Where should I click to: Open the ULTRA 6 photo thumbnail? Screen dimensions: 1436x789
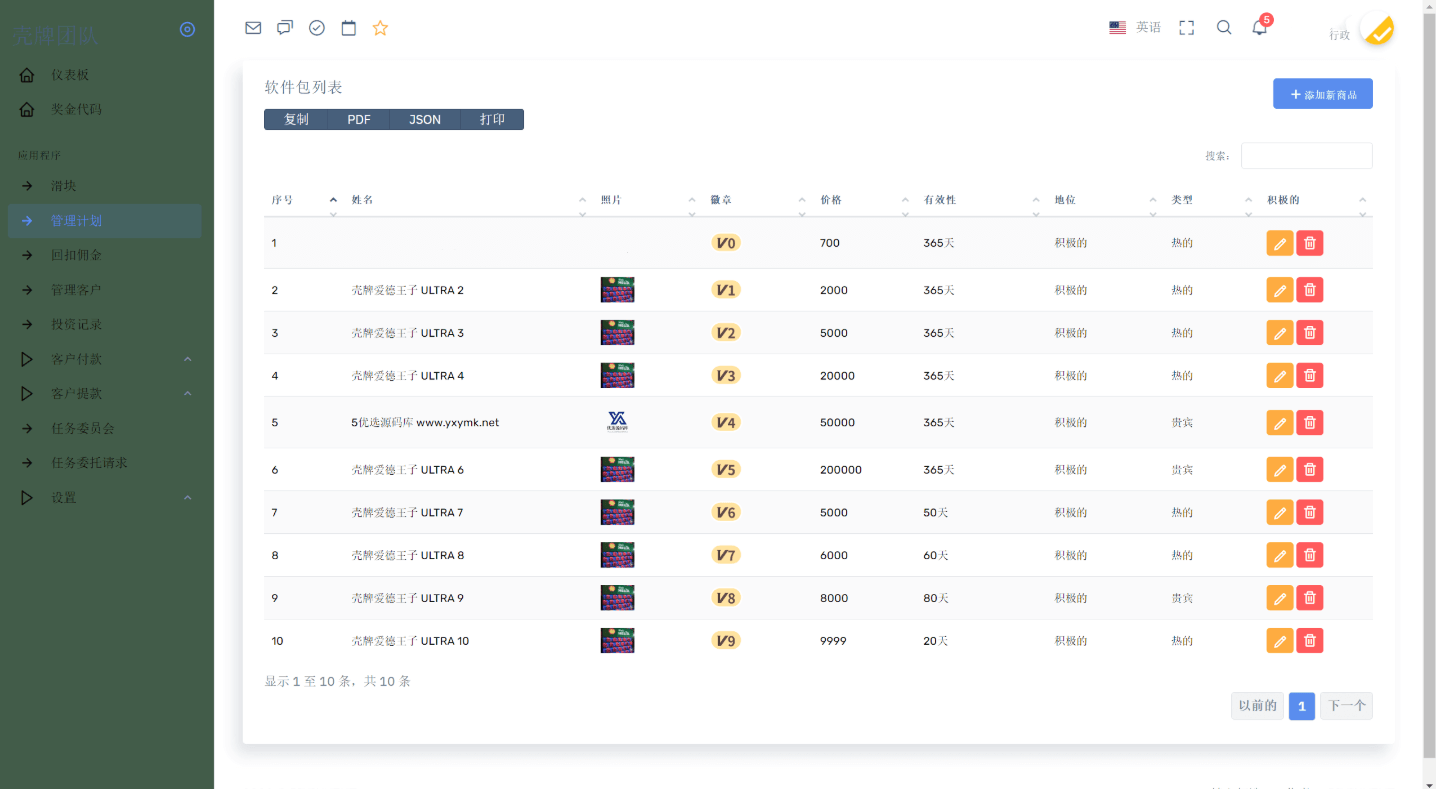click(x=617, y=469)
